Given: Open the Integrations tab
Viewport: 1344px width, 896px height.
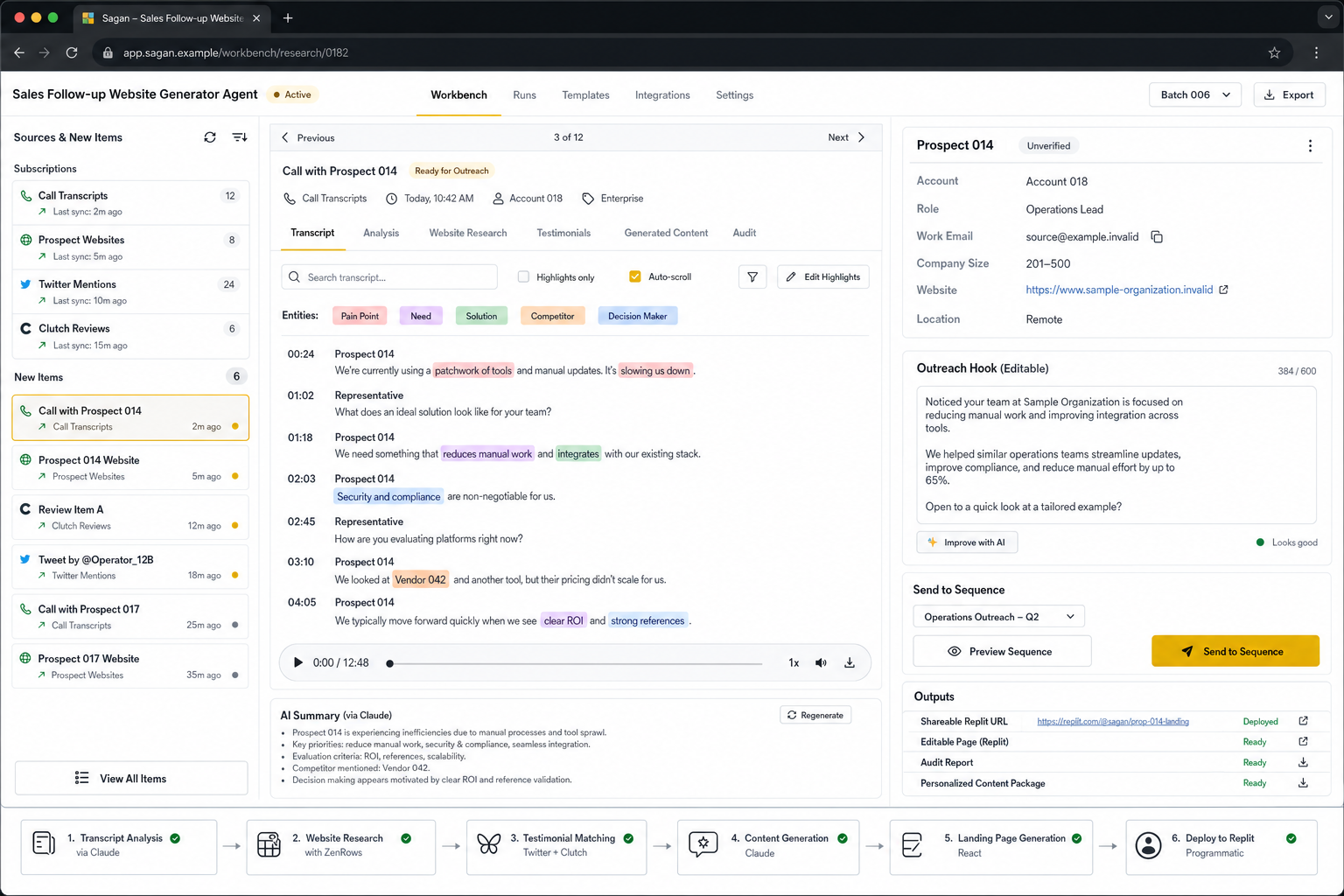Looking at the screenshot, I should [662, 94].
